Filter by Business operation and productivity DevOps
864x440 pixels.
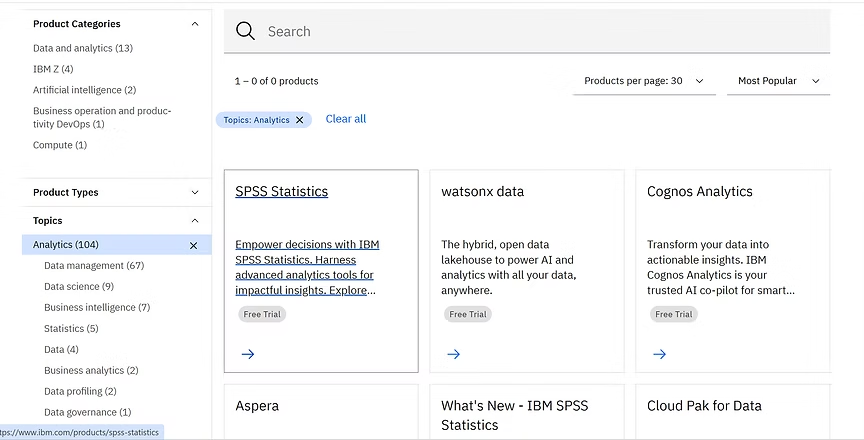102,117
